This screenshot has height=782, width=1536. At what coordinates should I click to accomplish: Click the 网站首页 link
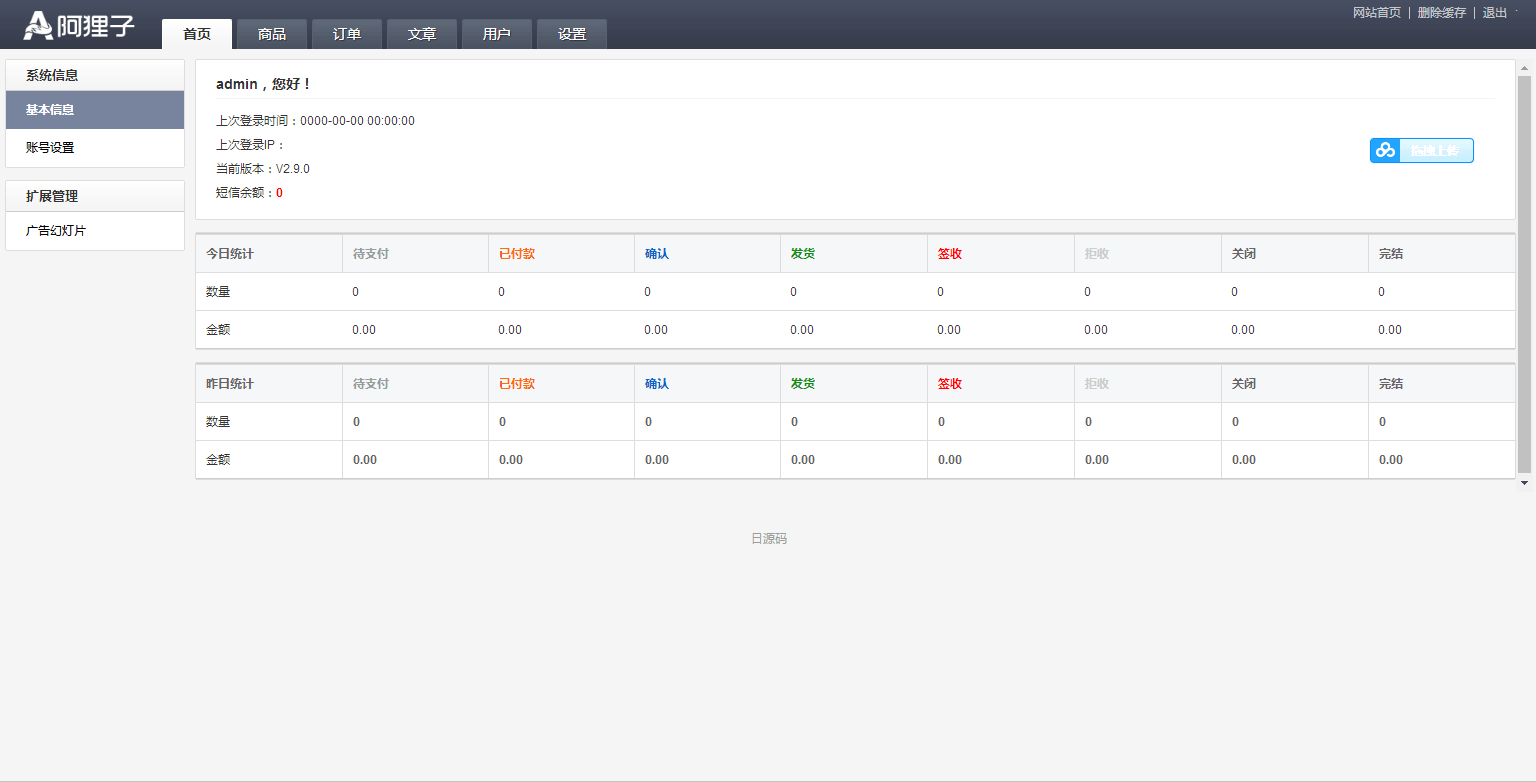(1377, 13)
